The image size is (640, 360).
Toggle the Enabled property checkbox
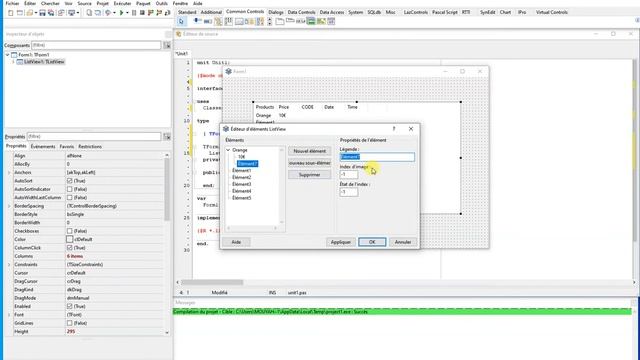coord(69,306)
